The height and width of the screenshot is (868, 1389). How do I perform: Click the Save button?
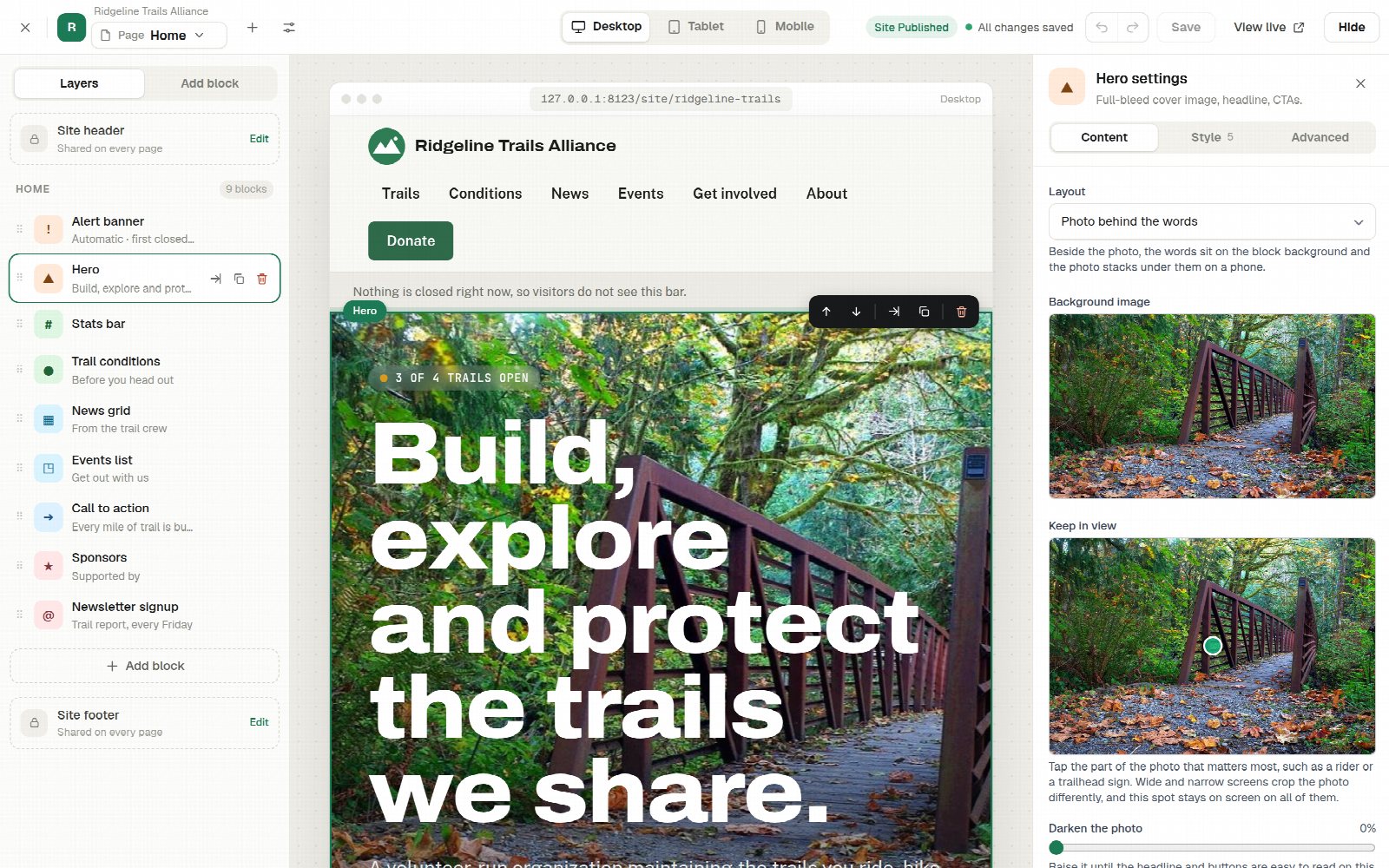tap(1185, 28)
